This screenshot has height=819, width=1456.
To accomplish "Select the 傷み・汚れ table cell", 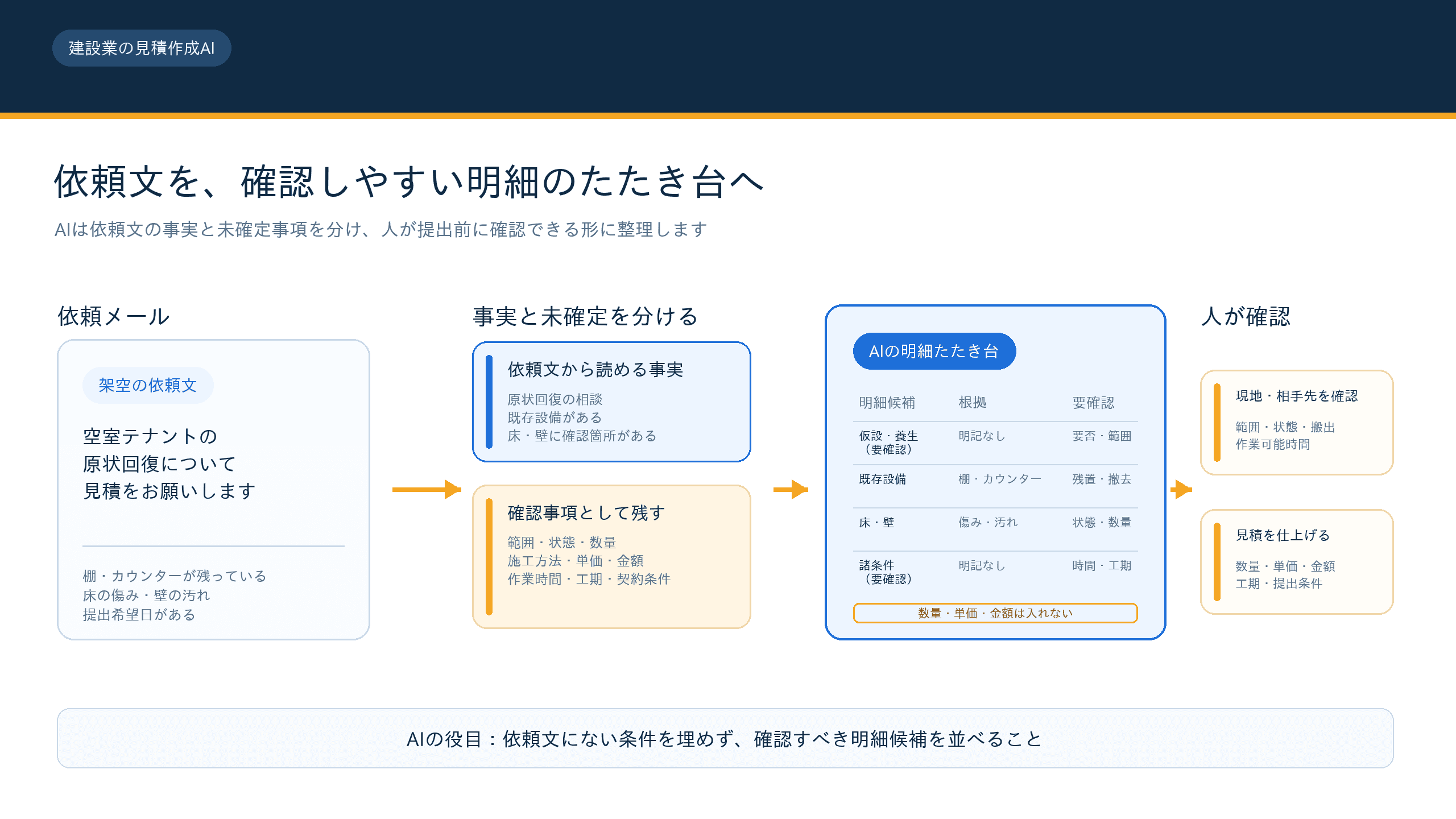I will point(988,522).
